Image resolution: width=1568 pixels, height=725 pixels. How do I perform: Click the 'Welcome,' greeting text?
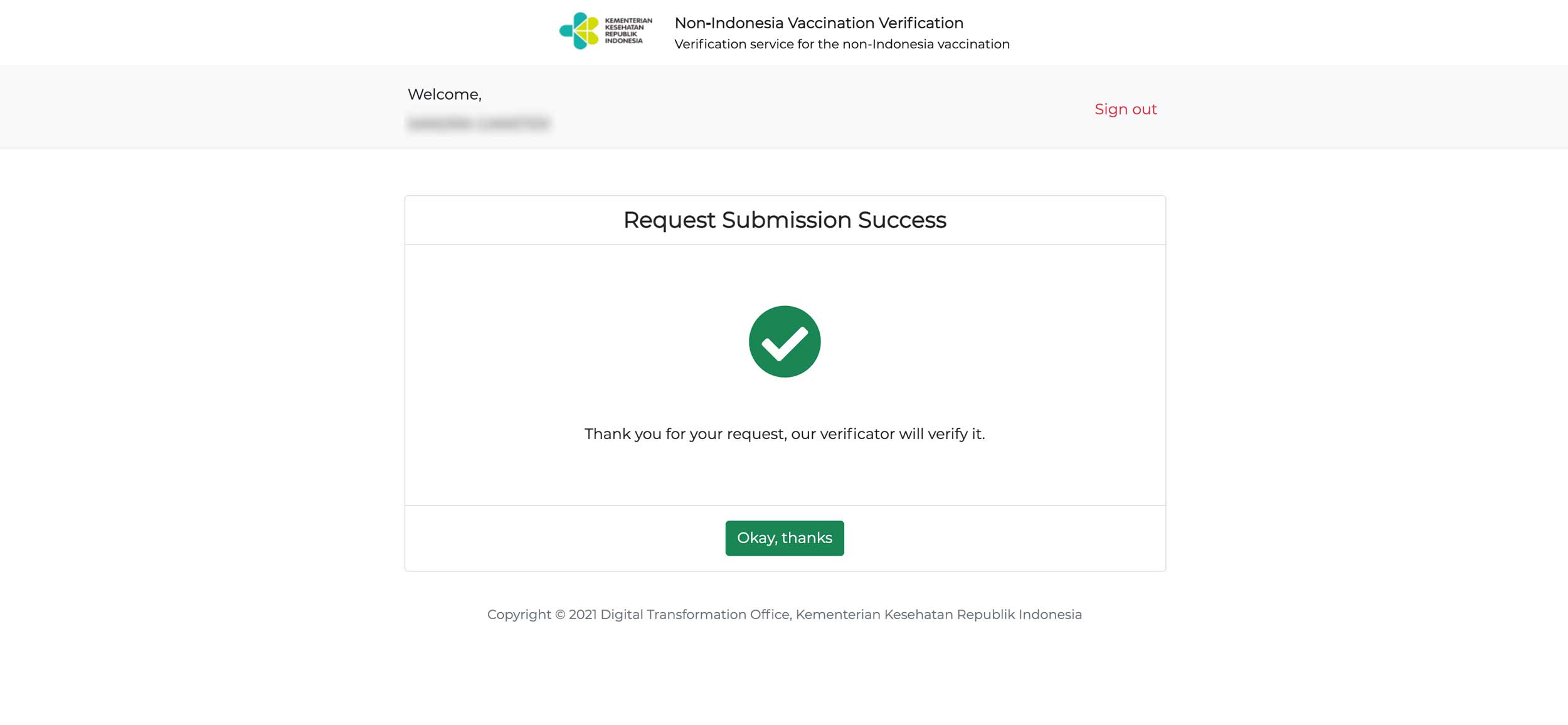click(x=444, y=95)
